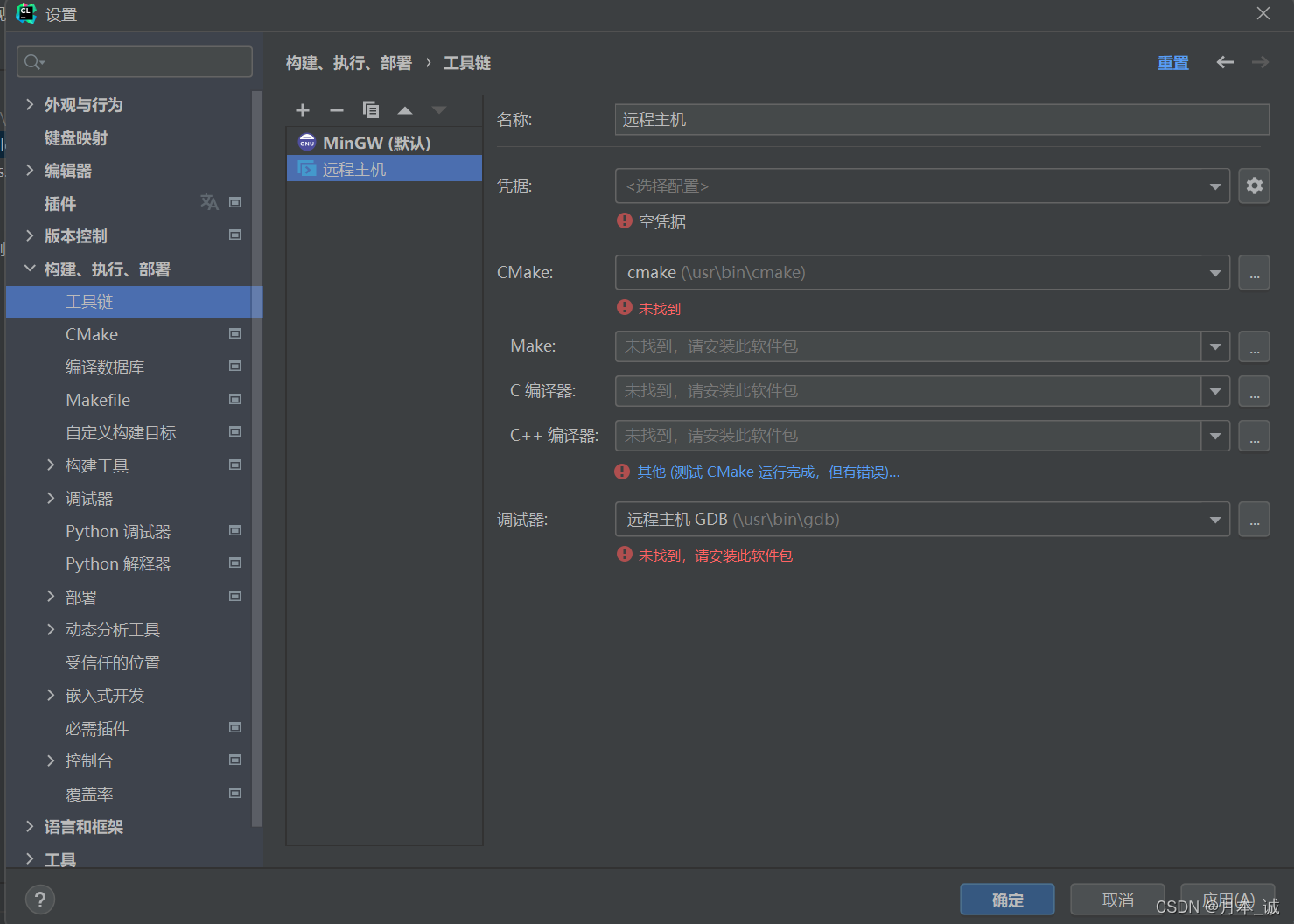Viewport: 1294px width, 924px height.
Task: Open the C++ 编译器 dropdown arrow
Action: coord(1215,436)
